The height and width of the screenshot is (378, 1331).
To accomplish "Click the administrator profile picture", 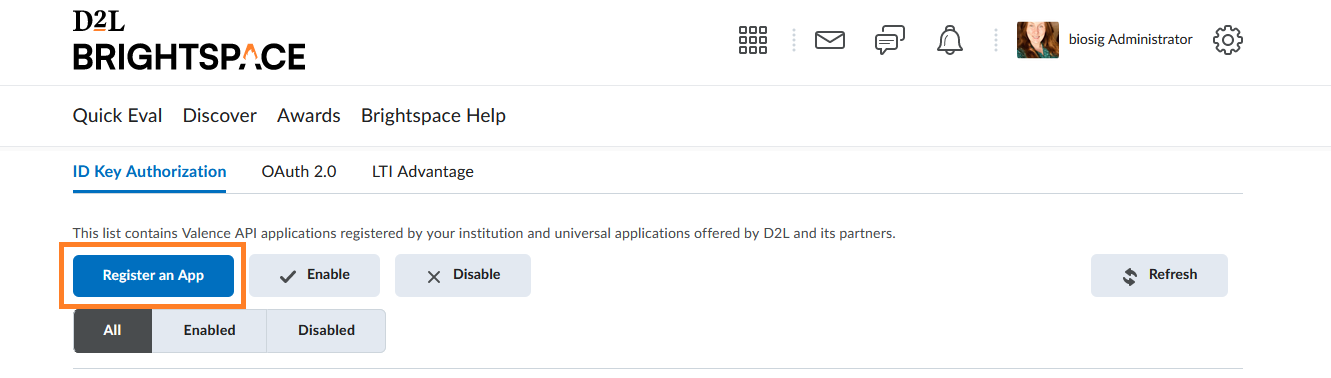I will pos(1038,40).
